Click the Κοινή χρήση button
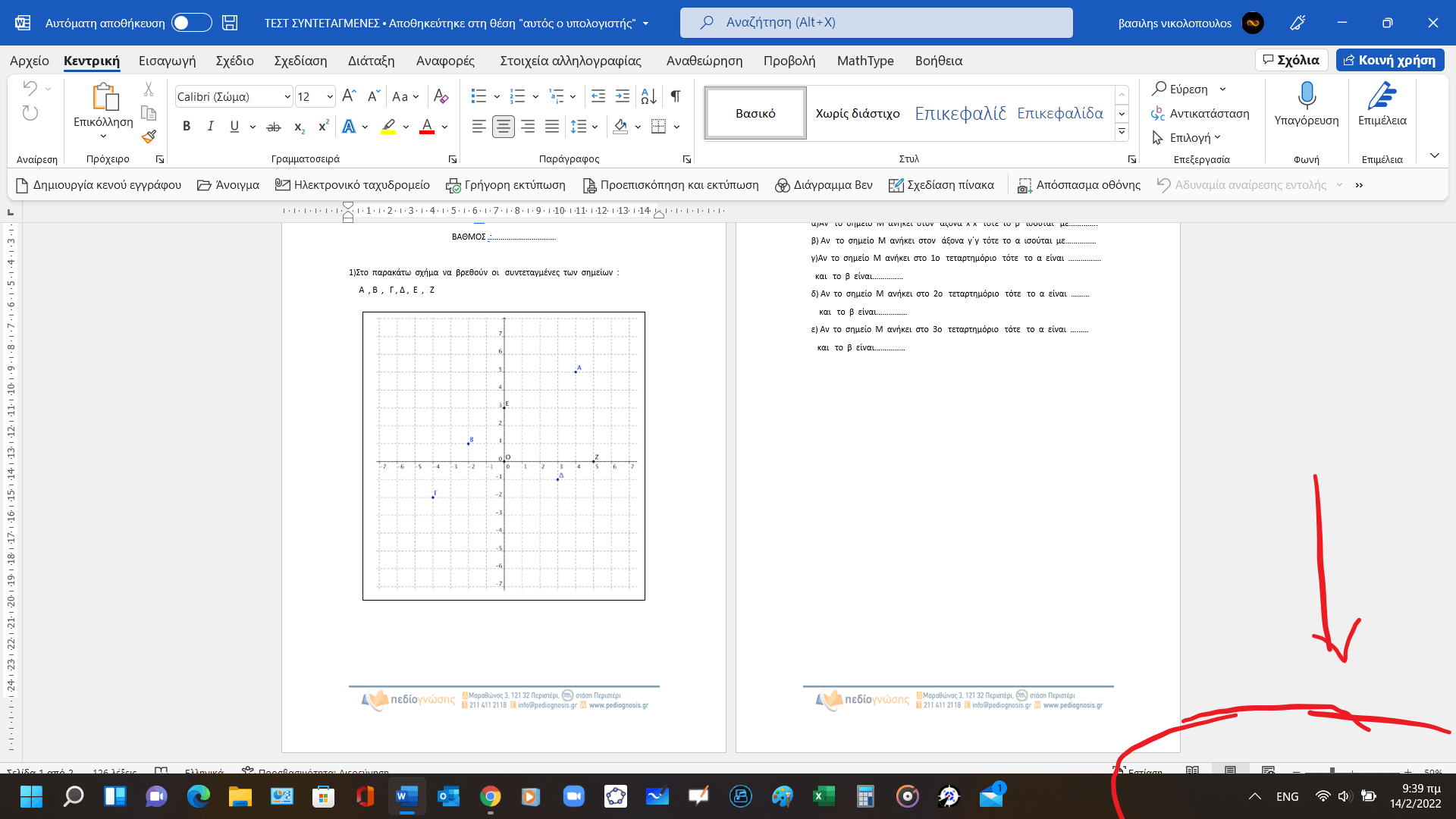This screenshot has width=1456, height=819. 1389,60
